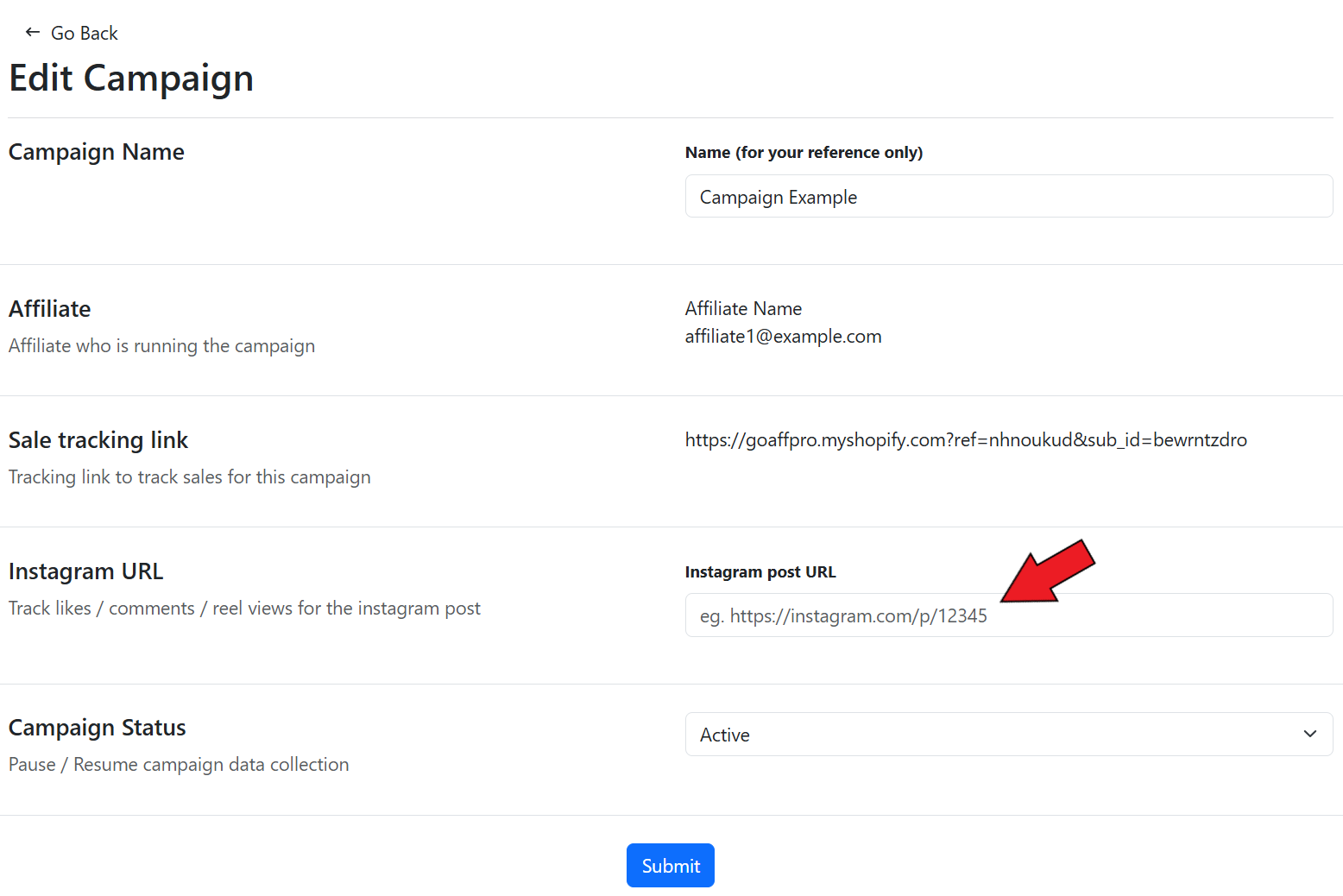The width and height of the screenshot is (1343, 896).
Task: Click the Campaign Example name input field
Action: pos(1008,197)
